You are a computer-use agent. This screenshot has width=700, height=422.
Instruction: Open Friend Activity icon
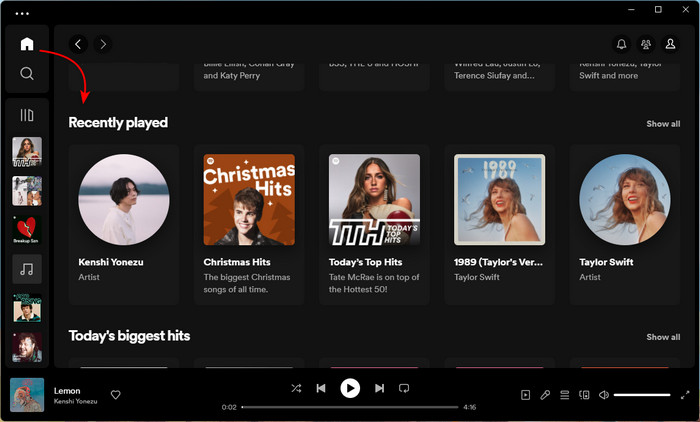click(x=646, y=44)
